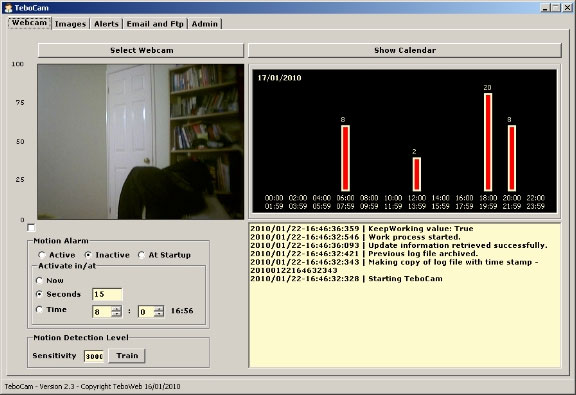
Task: Click the Sensitivity value input field
Action: [94, 356]
